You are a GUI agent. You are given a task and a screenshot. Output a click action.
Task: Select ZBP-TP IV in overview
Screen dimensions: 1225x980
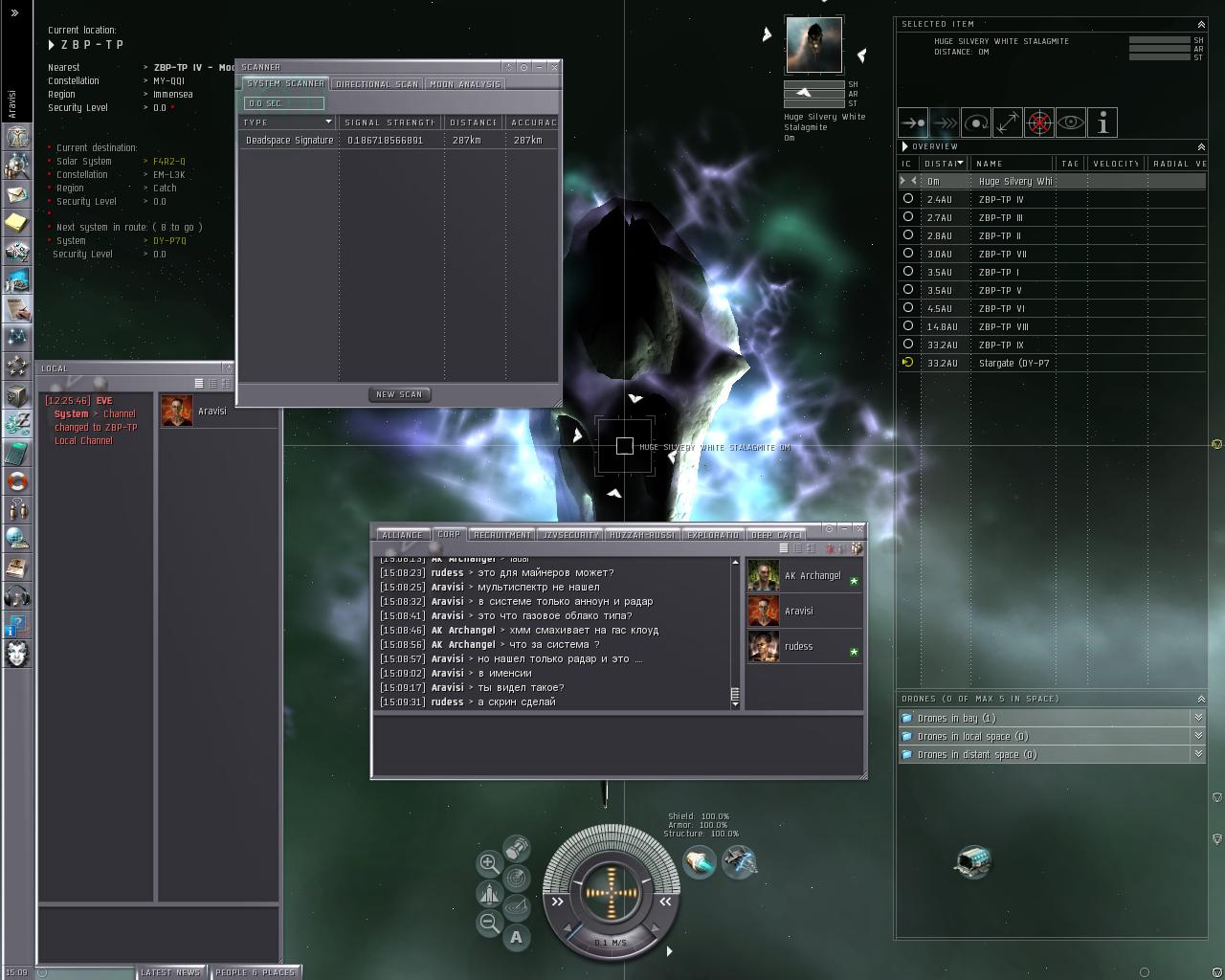pyautogui.click(x=1052, y=199)
